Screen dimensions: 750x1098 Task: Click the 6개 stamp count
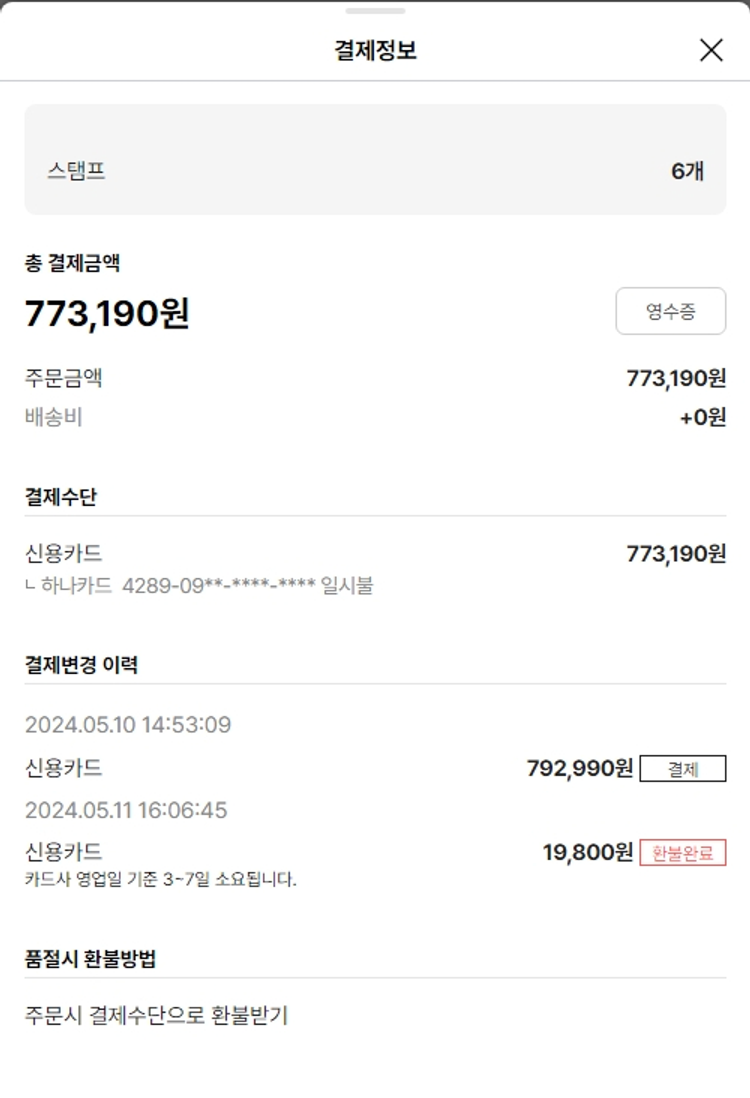(687, 171)
